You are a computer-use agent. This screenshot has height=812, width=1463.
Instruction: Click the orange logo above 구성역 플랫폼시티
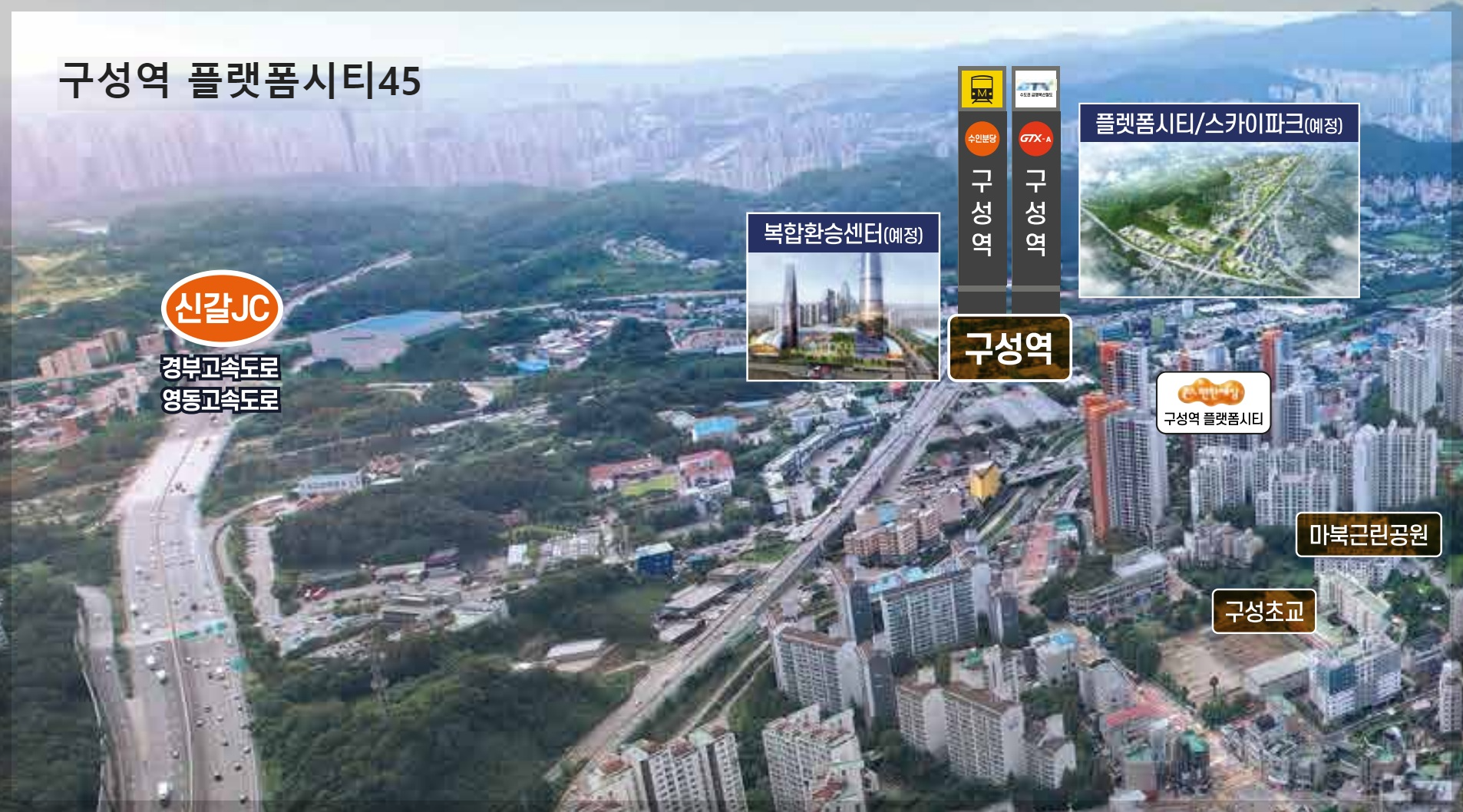point(1210,392)
